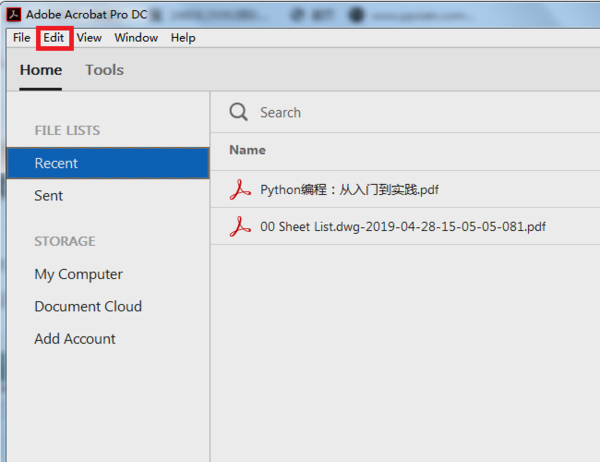The height and width of the screenshot is (462, 600).
Task: Click the Adobe Acrobat logo in title bar
Action: click(x=14, y=15)
